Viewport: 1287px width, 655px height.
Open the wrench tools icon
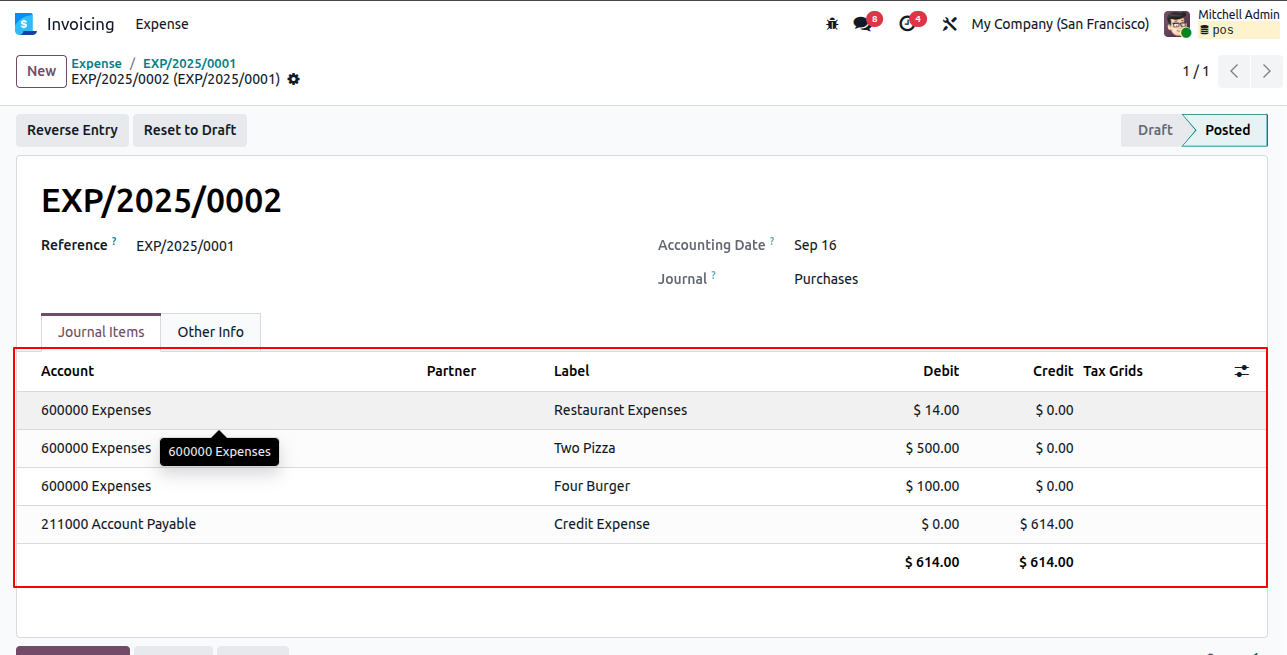pyautogui.click(x=950, y=24)
